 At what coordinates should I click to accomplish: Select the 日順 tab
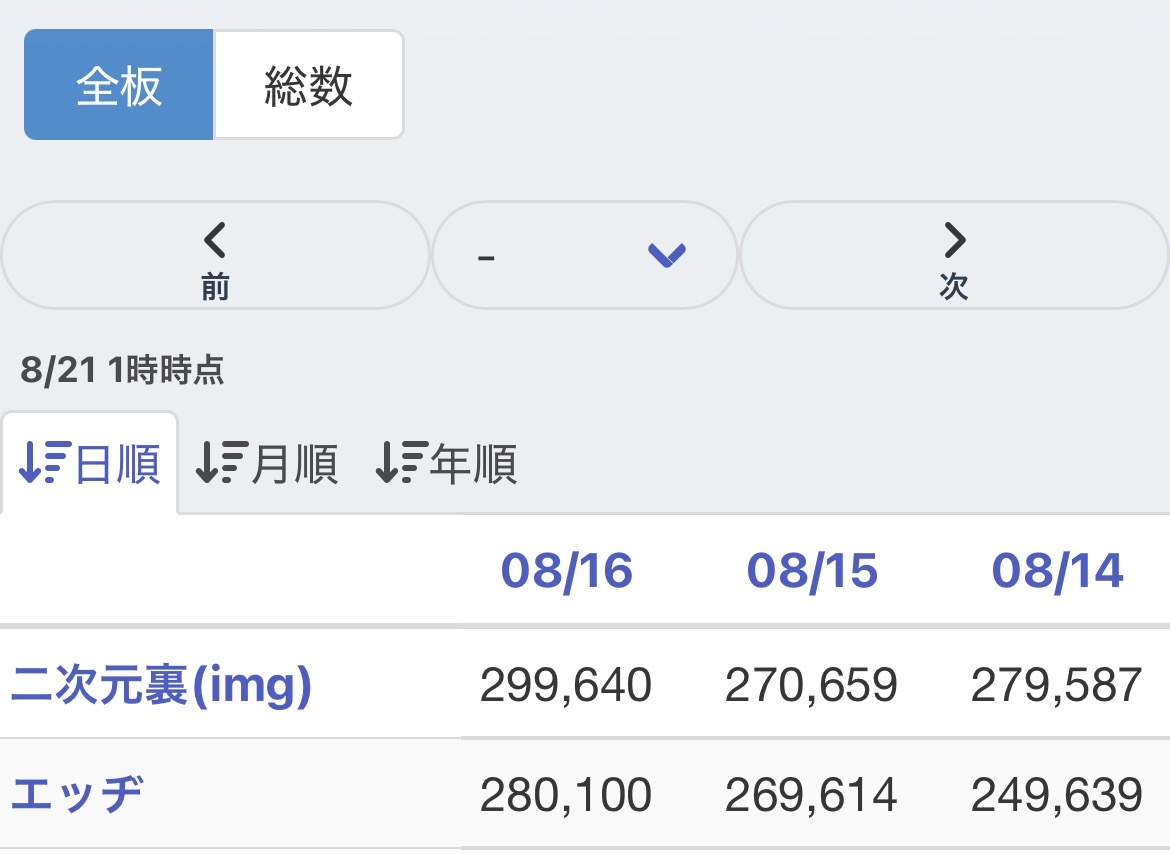pyautogui.click(x=90, y=463)
